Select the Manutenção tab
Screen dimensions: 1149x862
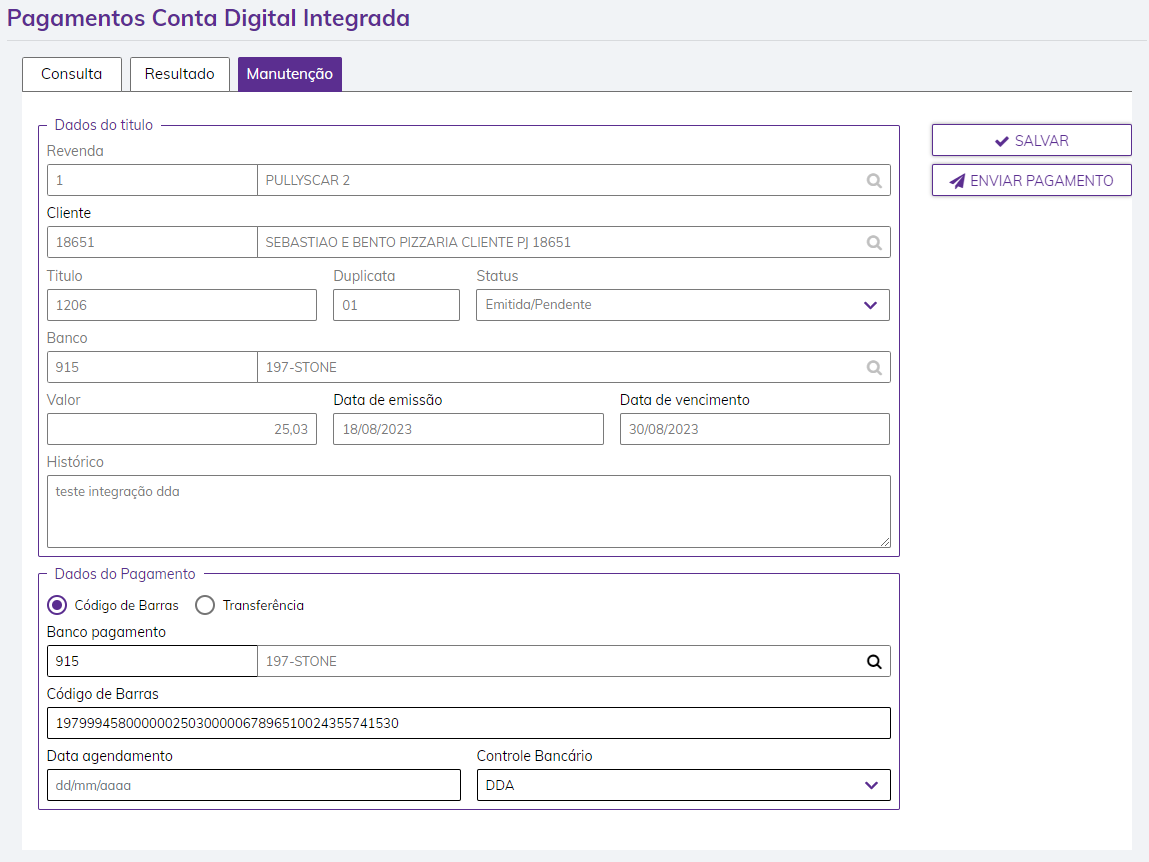click(290, 74)
